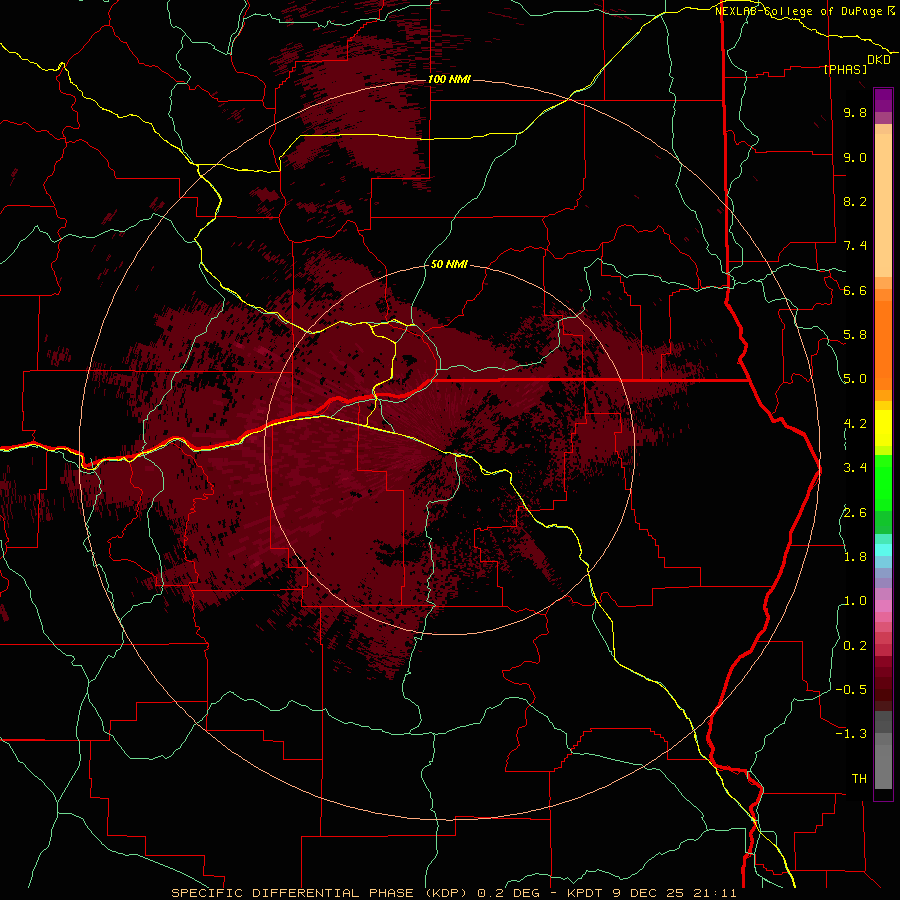This screenshot has width=900, height=900.
Task: Pick the orange band of the color bar
Action: [883, 344]
